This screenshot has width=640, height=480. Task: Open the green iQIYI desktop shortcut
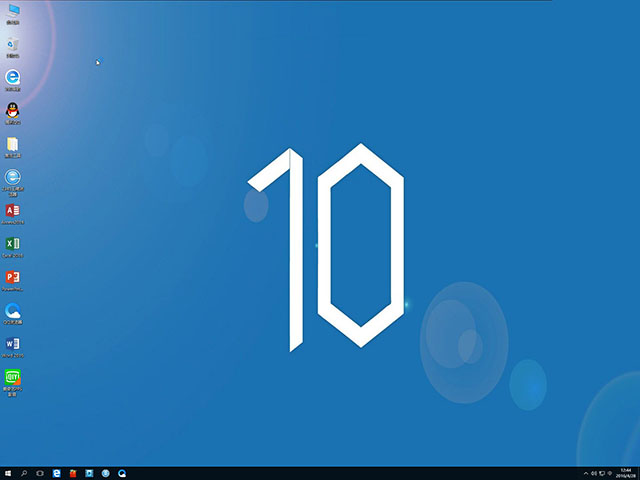[13, 378]
